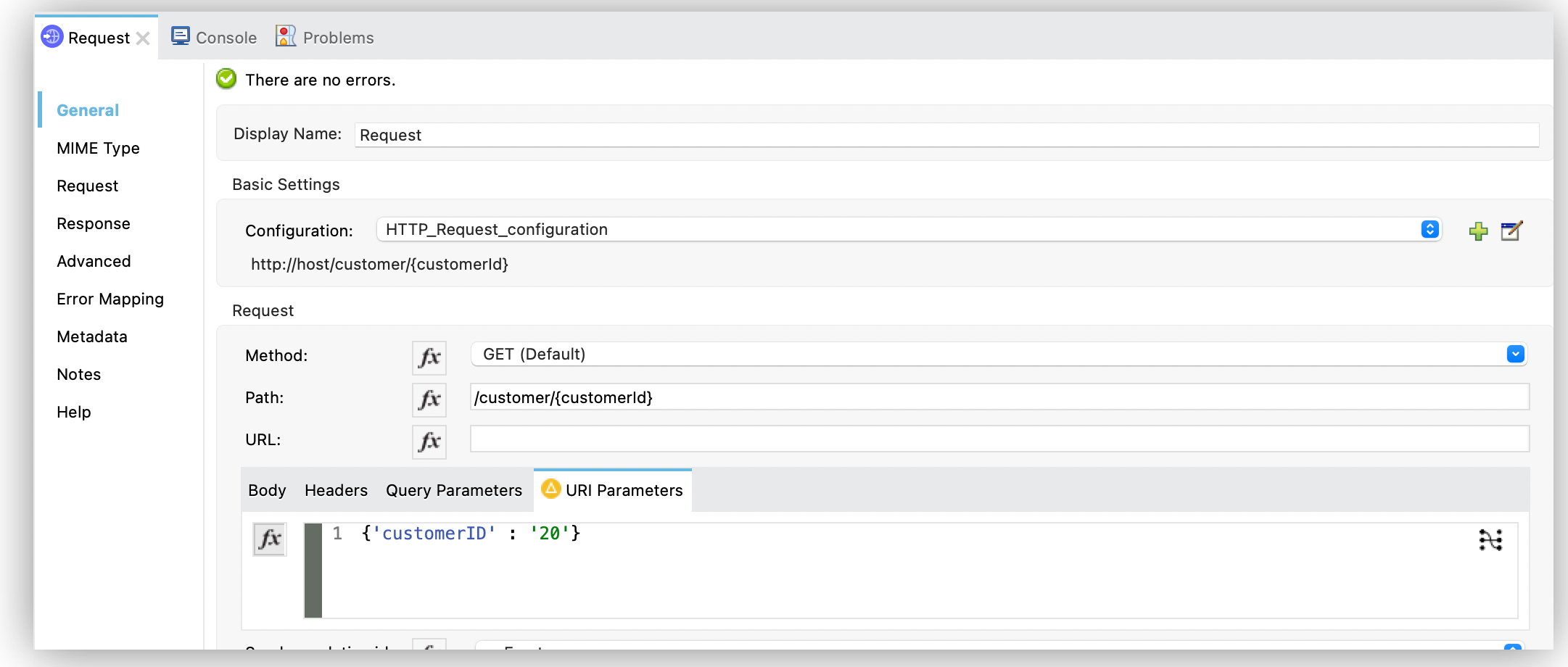Select Notes in the sidebar

click(x=78, y=374)
